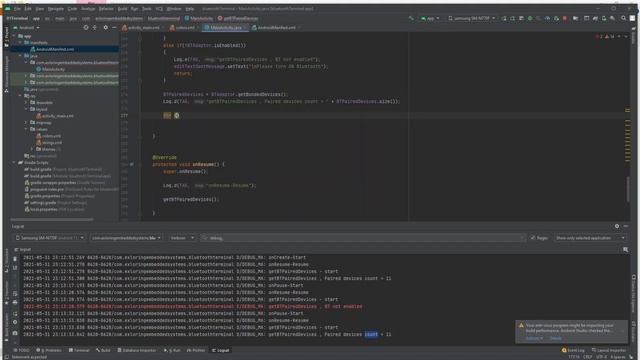The image size is (640, 360).
Task: Click the errors and warnings indicator
Action: tap(605, 37)
